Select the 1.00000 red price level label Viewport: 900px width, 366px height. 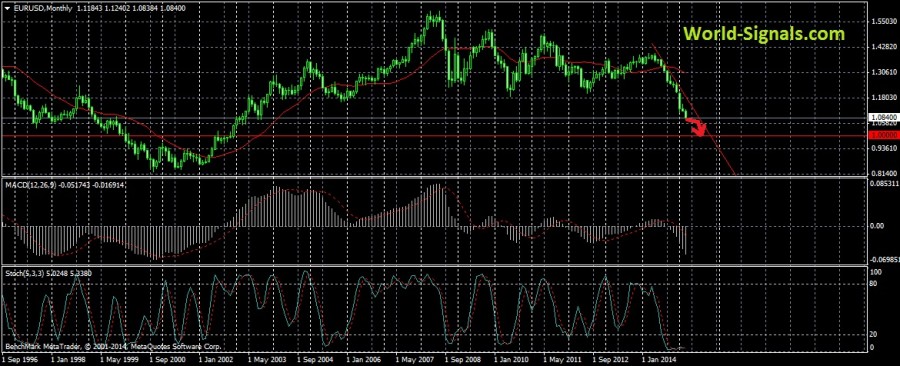point(883,135)
